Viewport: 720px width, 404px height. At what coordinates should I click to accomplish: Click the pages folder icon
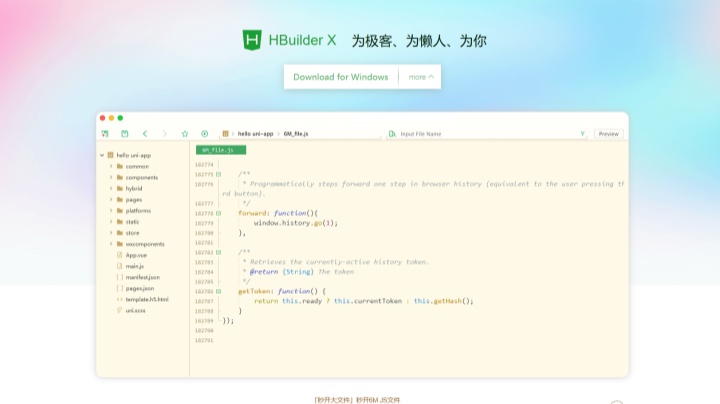click(x=120, y=199)
